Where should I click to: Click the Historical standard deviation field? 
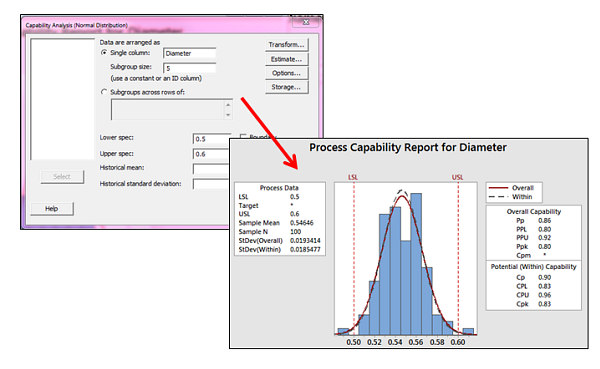click(x=211, y=184)
